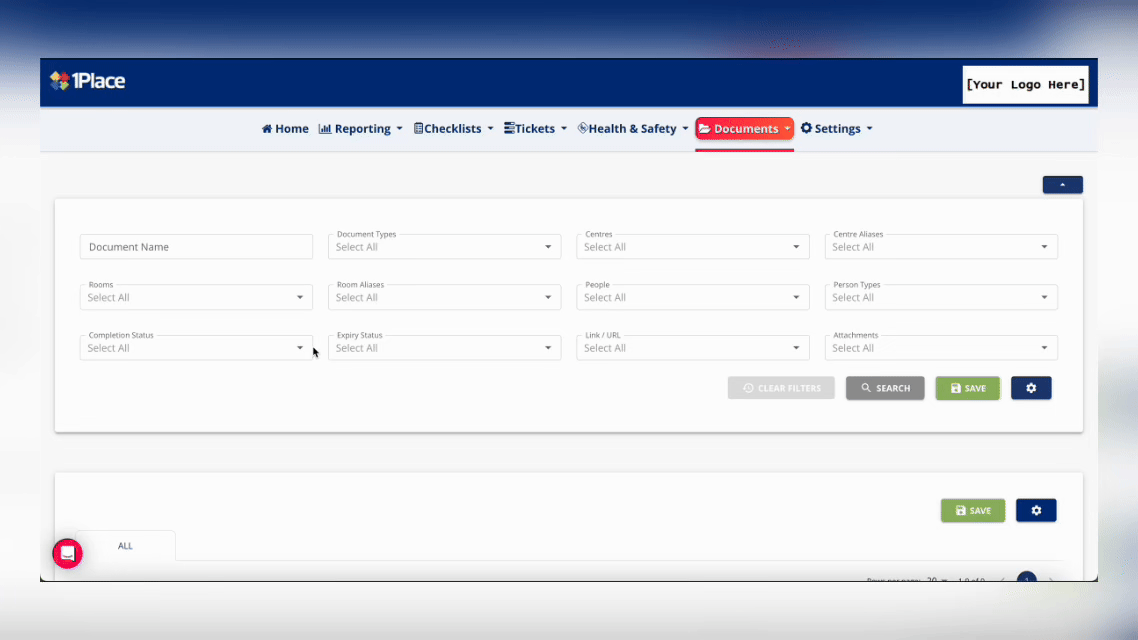Open the Settings menu
This screenshot has width=1138, height=640.
[837, 129]
